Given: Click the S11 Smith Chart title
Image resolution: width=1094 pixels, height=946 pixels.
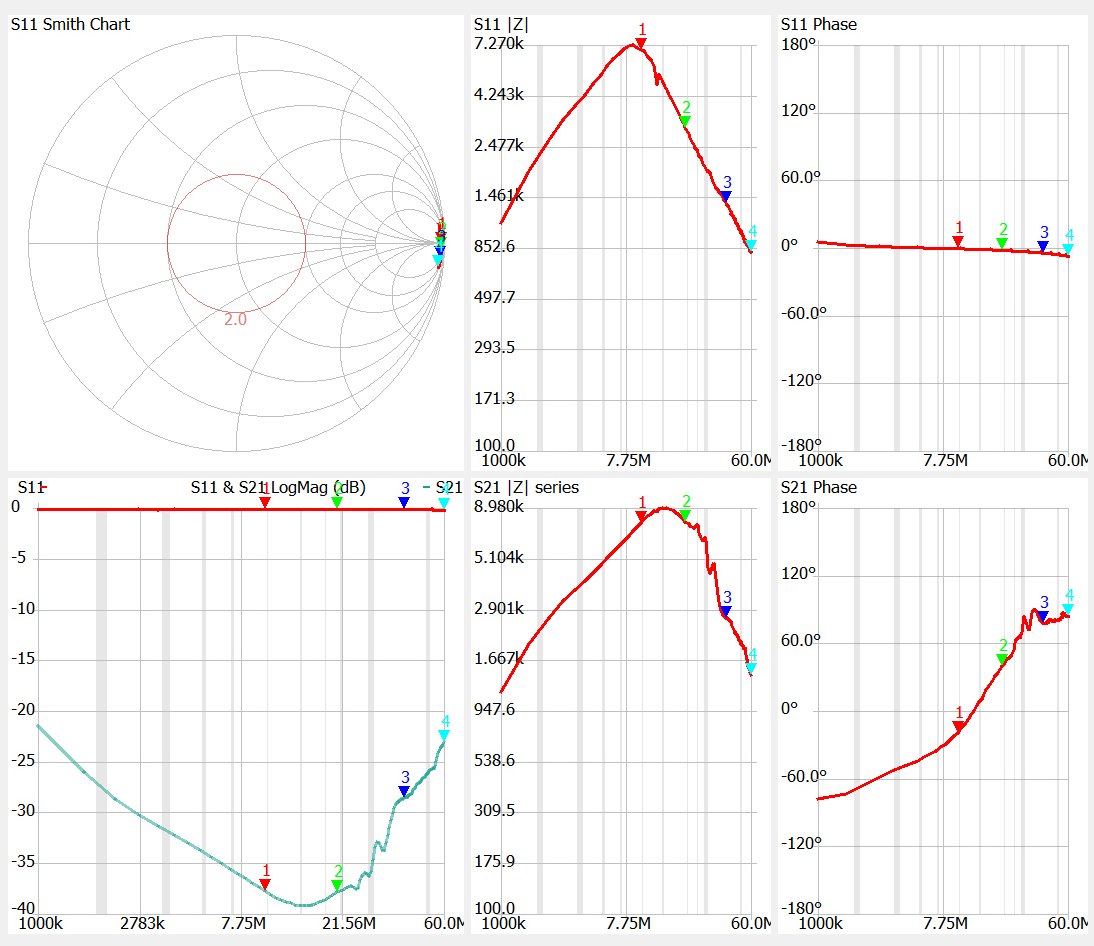Looking at the screenshot, I should pyautogui.click(x=70, y=24).
